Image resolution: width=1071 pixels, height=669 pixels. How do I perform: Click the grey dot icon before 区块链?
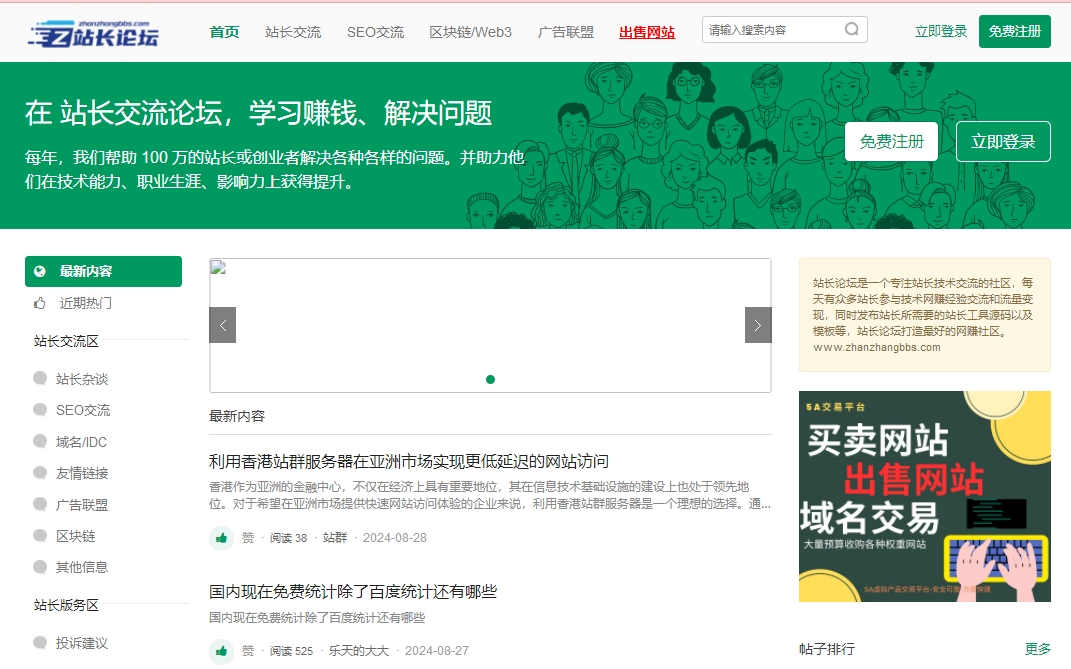point(40,535)
